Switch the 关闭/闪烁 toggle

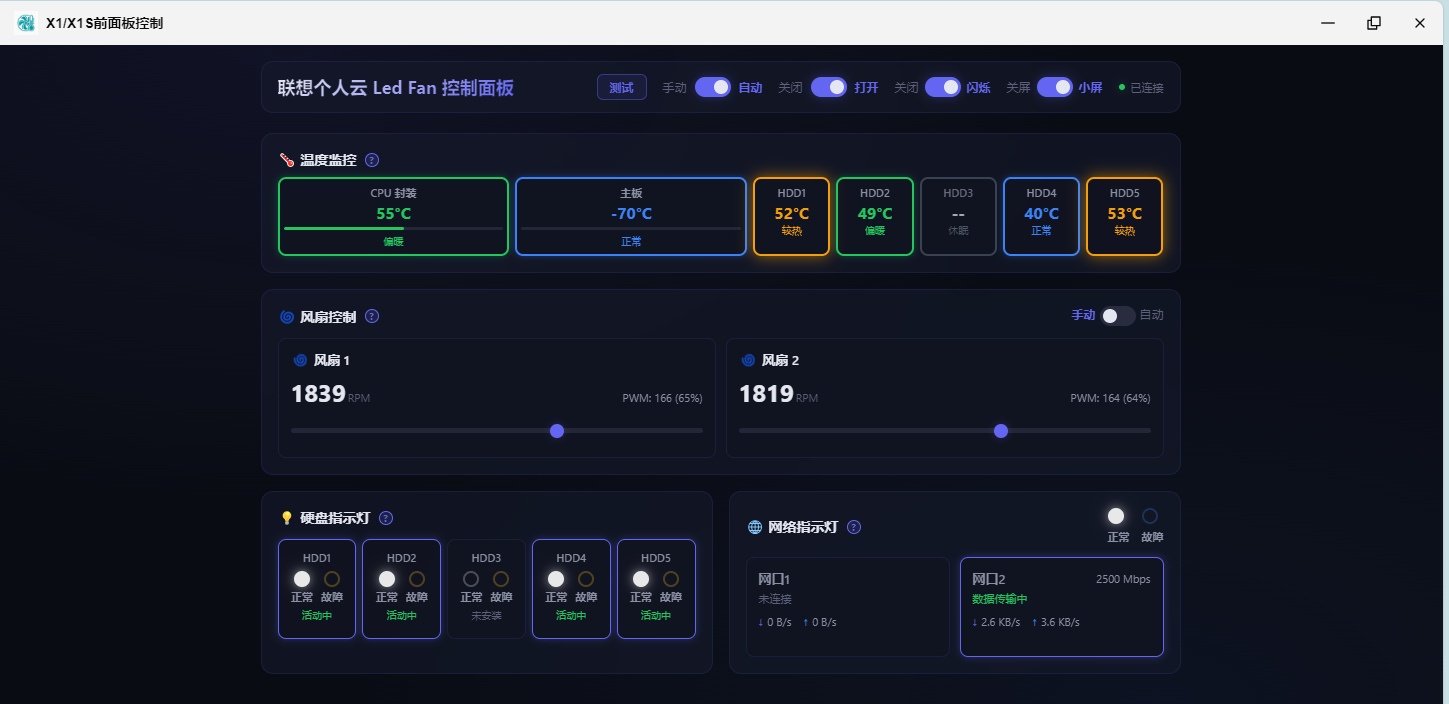pyautogui.click(x=943, y=87)
